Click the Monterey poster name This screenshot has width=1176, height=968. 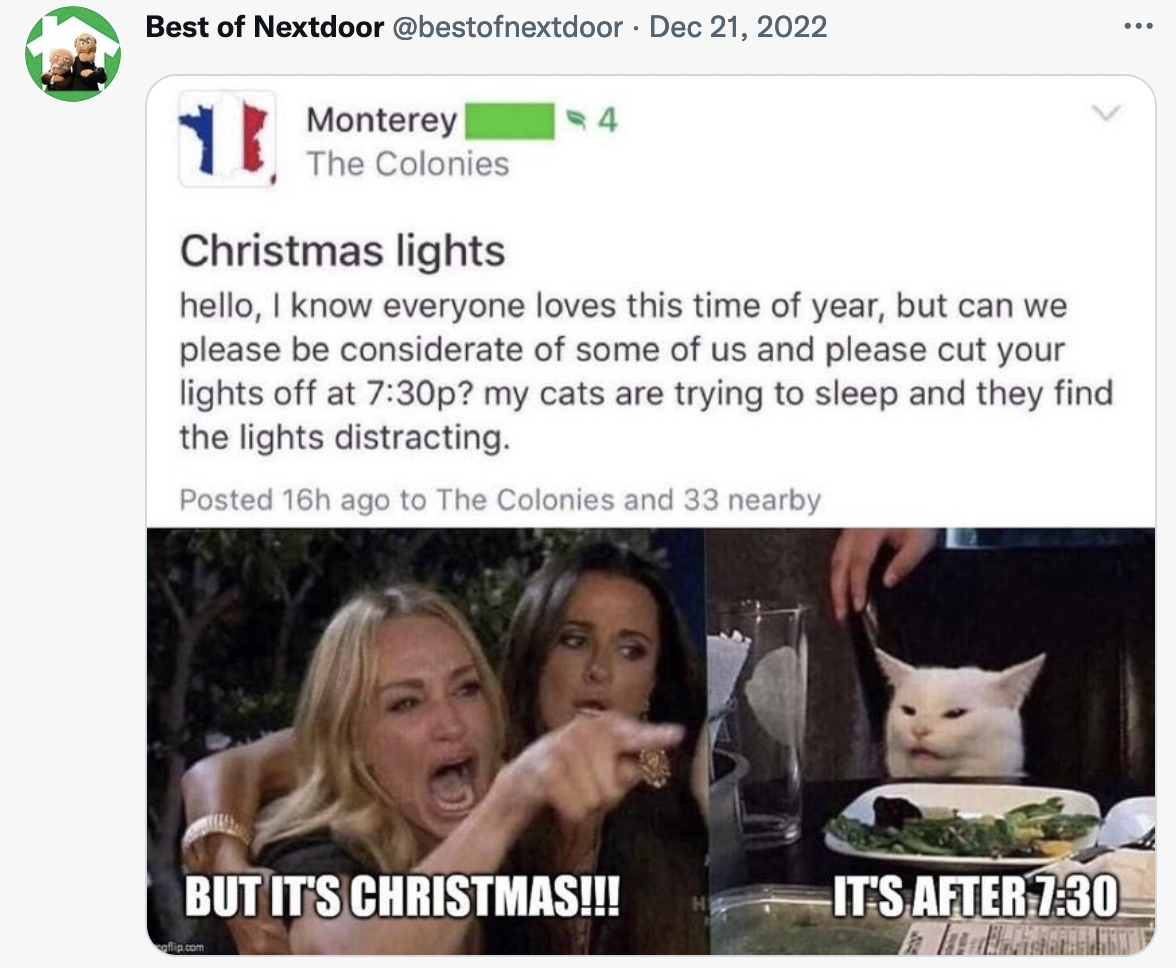click(381, 121)
